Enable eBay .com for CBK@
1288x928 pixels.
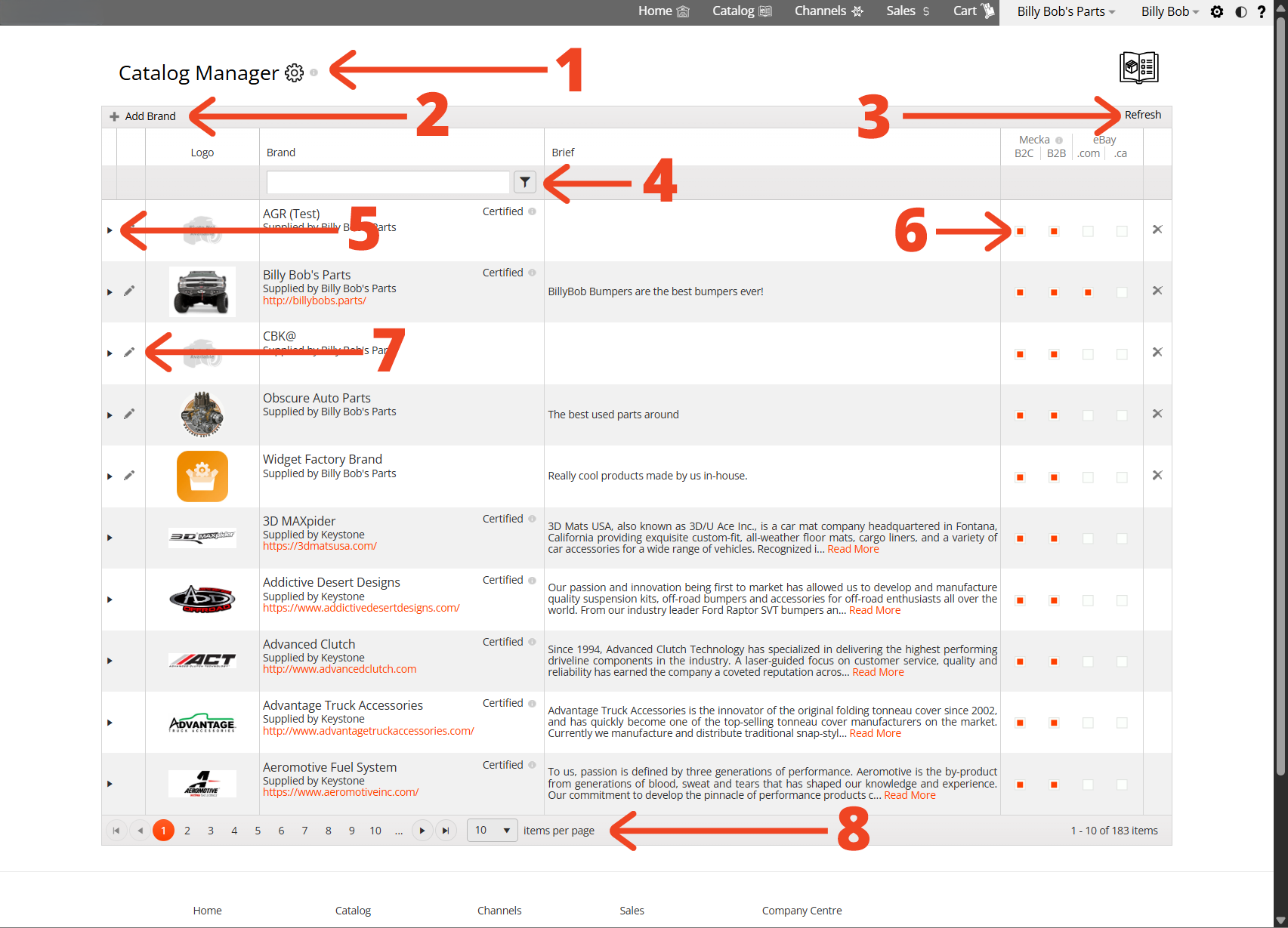point(1088,354)
